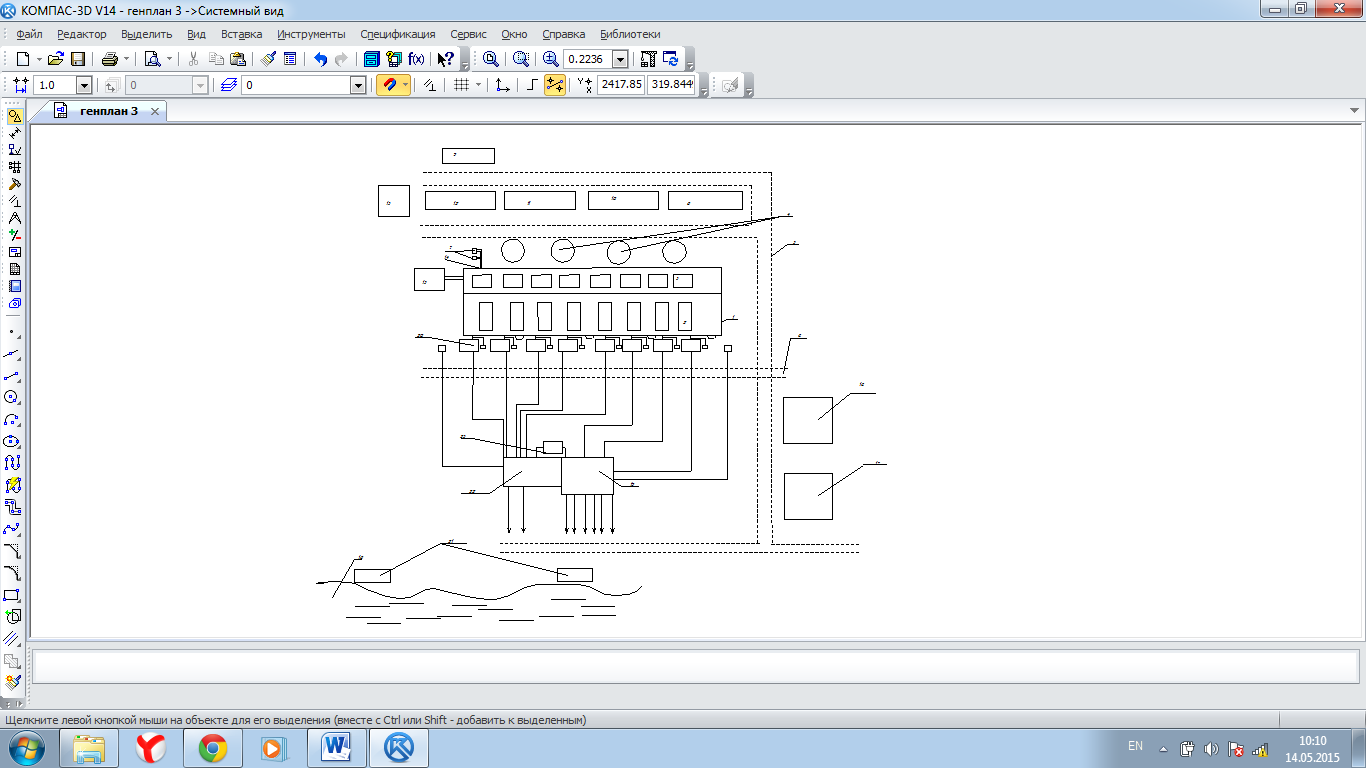Expand the zoom scale 0.2236 dropdown
Screen dimensions: 1366x768
620,60
